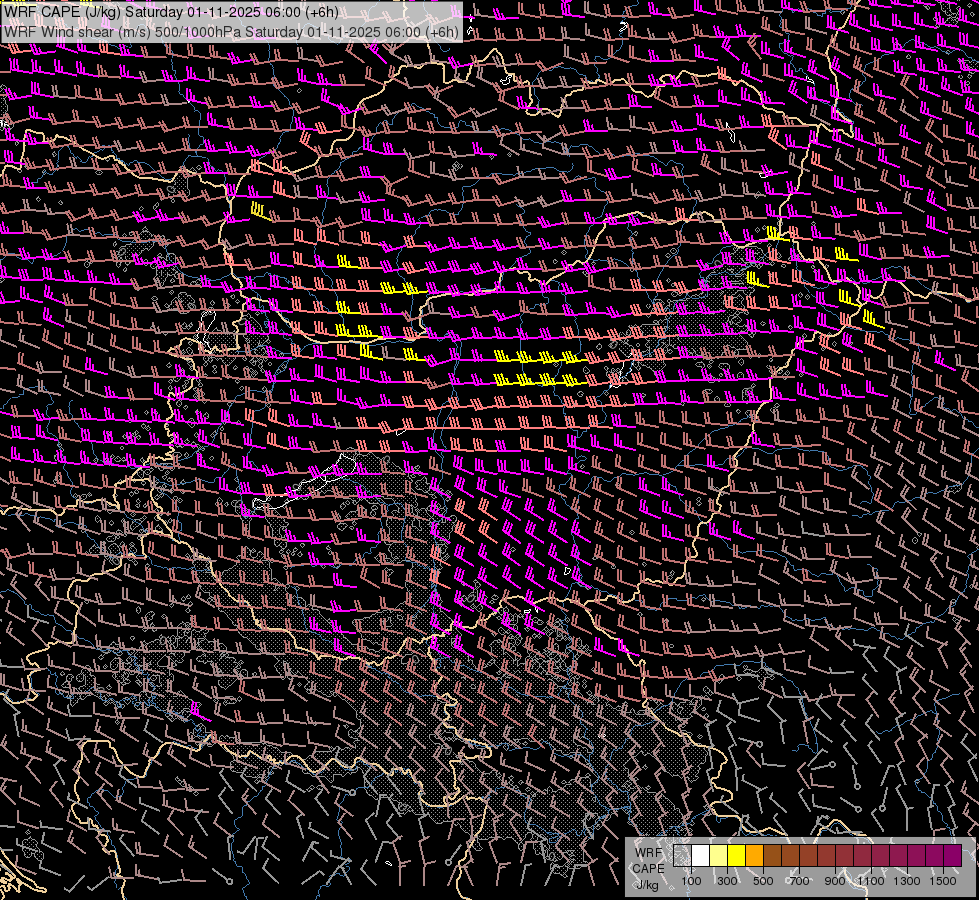979x900 pixels.
Task: Click the WRF Wind shear title line
Action: point(231,31)
